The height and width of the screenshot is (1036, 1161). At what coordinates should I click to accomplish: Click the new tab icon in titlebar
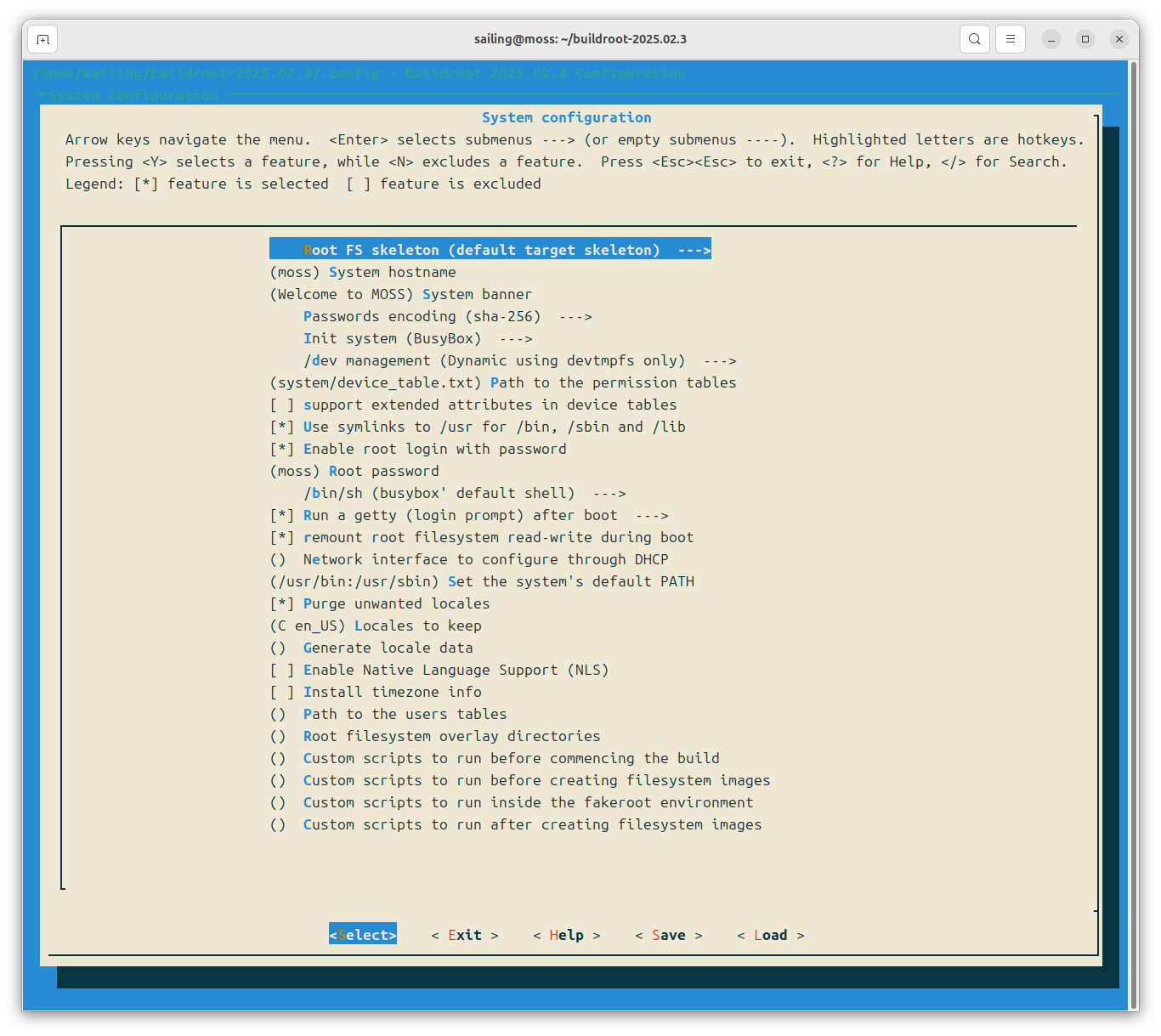[42, 39]
